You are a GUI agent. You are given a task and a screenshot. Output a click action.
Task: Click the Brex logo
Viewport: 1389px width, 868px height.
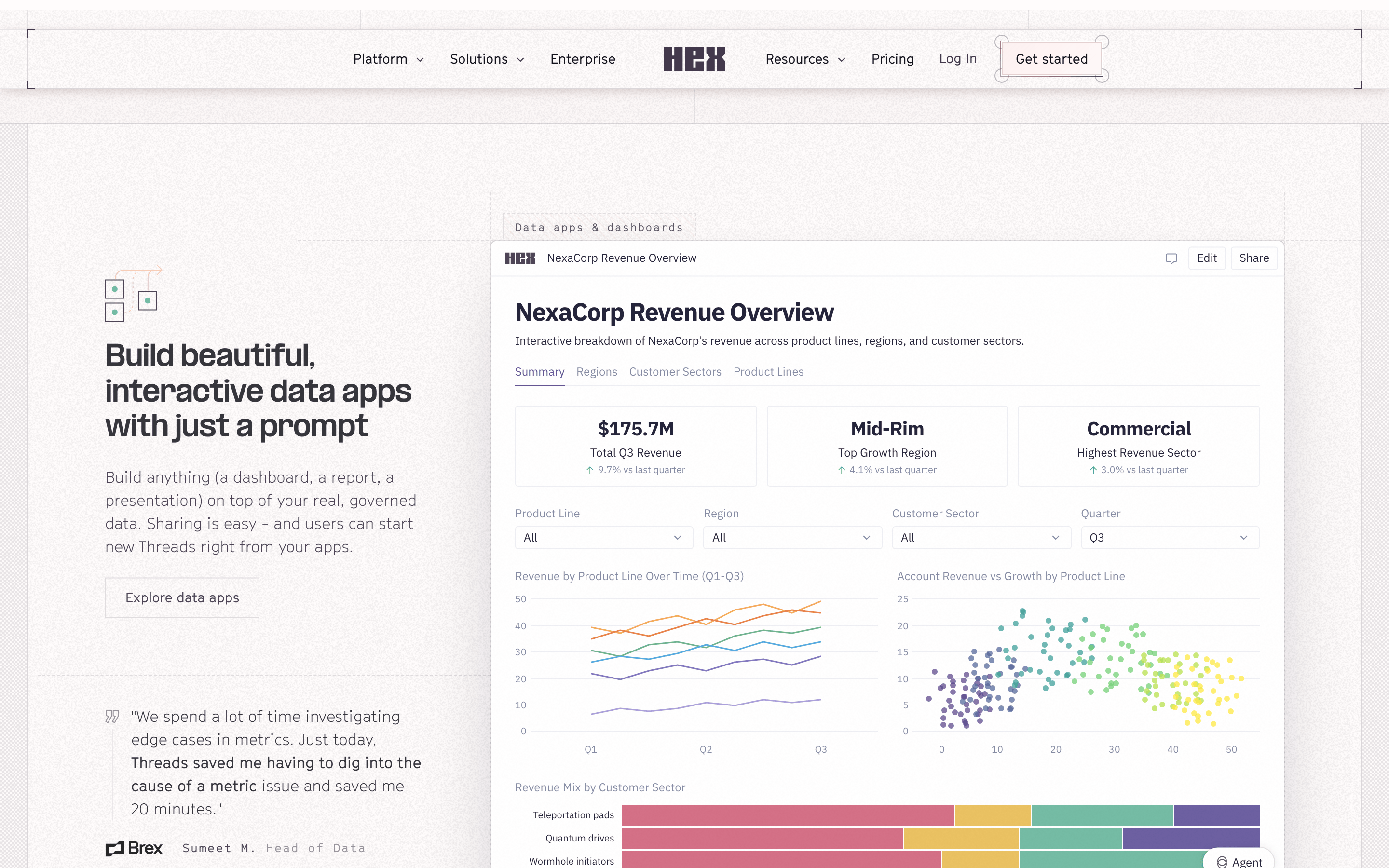click(x=134, y=848)
